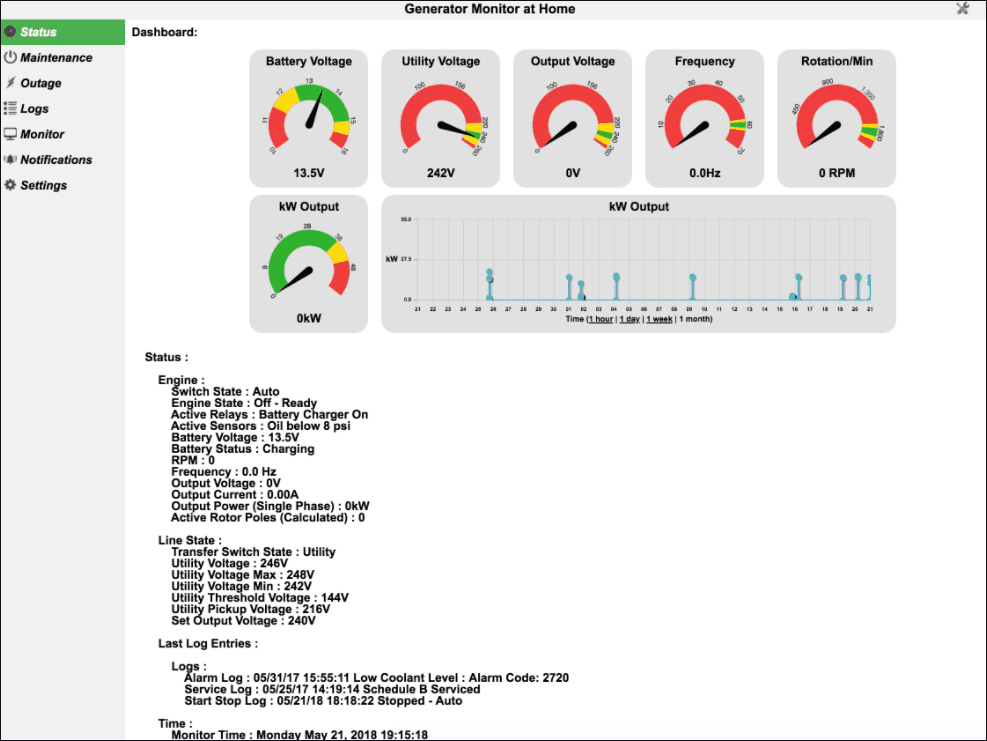Click 'Utility Voltage Max : 248V' line
This screenshot has height=741, width=987.
click(242, 575)
